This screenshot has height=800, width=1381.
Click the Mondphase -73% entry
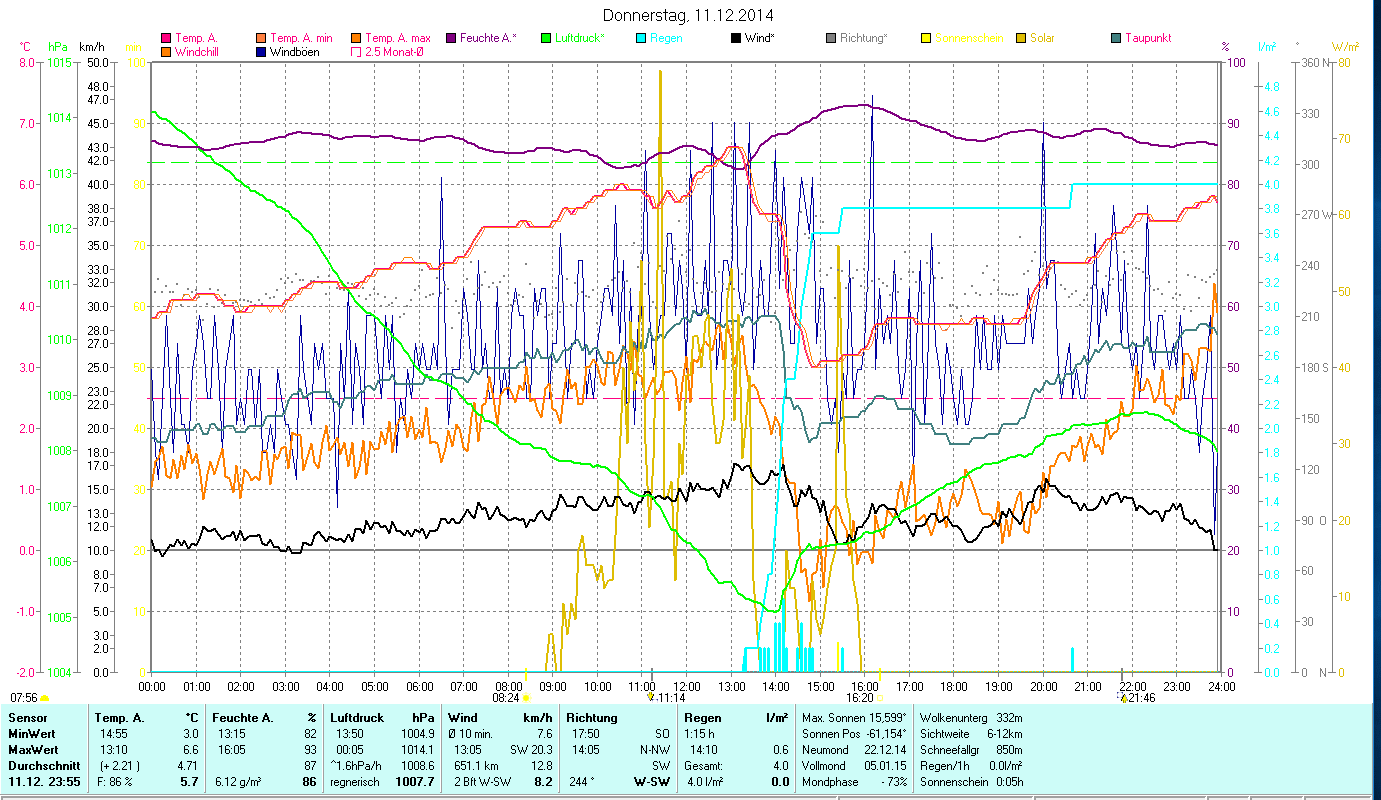pos(855,782)
